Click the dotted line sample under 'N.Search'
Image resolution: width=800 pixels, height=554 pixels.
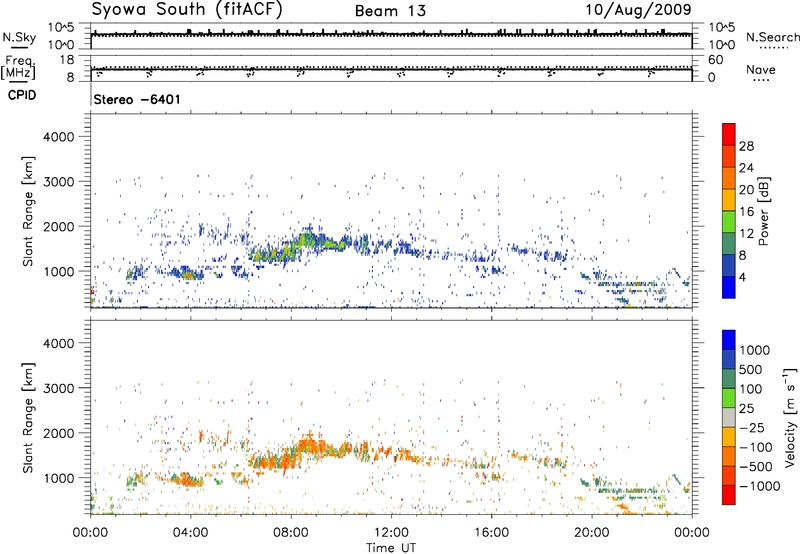pyautogui.click(x=773, y=47)
